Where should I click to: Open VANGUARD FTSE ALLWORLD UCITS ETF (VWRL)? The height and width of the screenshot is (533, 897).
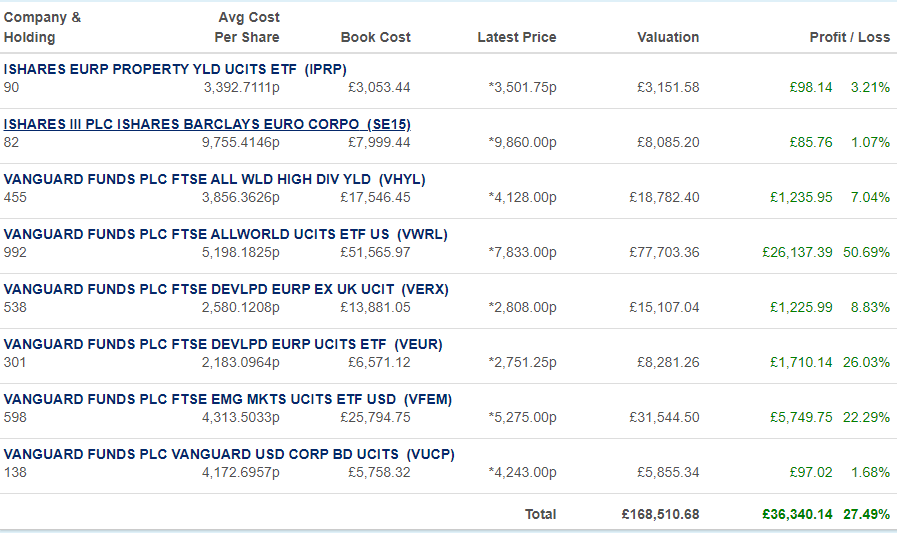pyautogui.click(x=225, y=234)
